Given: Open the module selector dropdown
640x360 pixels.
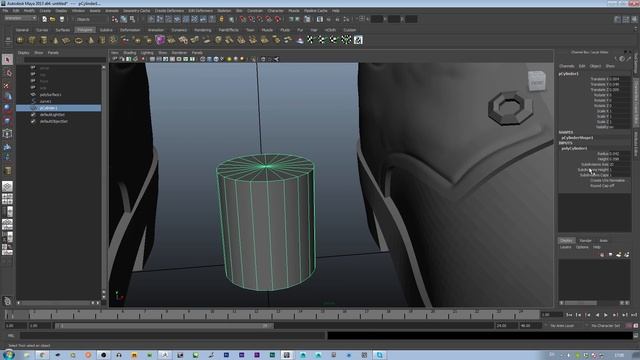Looking at the screenshot, I should point(20,18).
